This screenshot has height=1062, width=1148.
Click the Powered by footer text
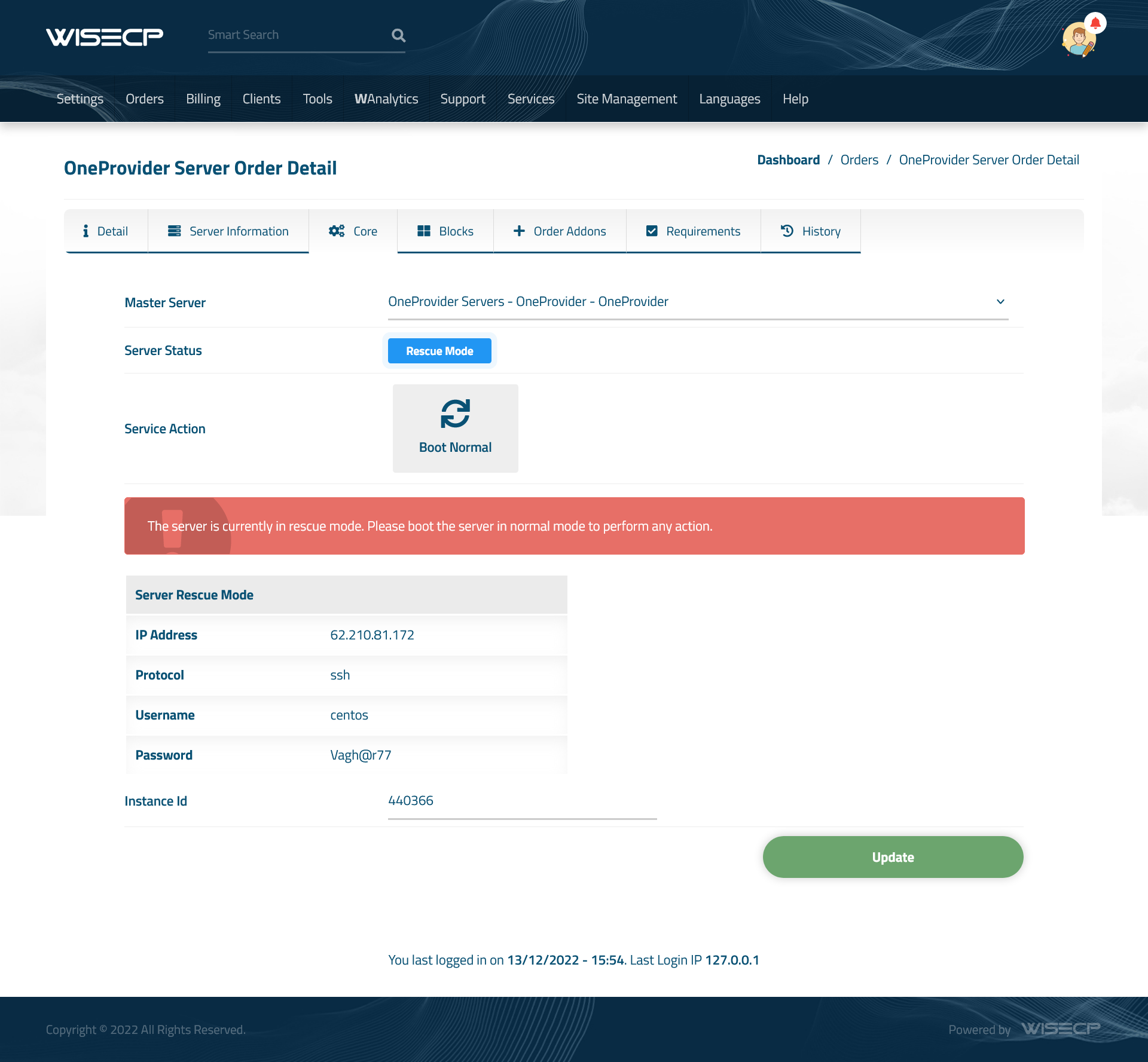point(979,1030)
